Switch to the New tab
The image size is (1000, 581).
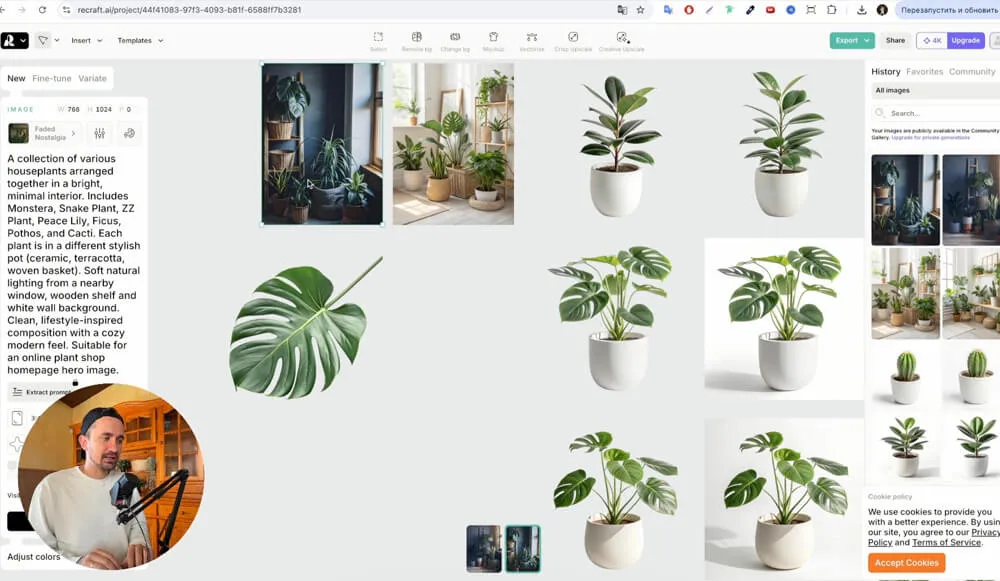point(16,78)
